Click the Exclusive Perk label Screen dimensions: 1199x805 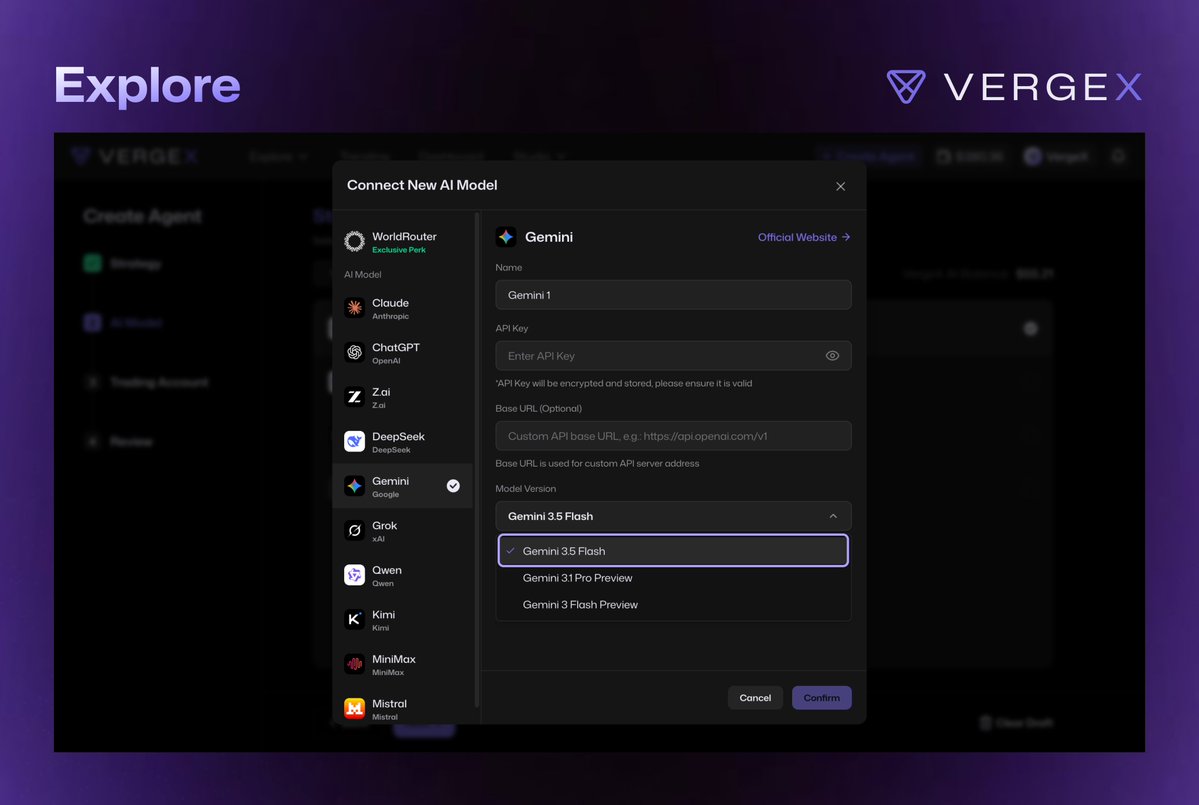[x=398, y=250]
